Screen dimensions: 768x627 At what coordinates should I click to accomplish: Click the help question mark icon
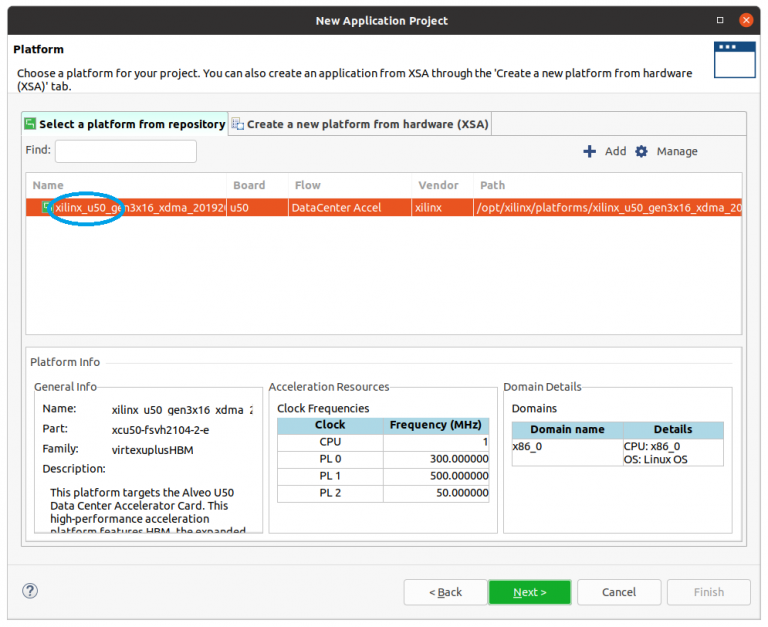[30, 591]
